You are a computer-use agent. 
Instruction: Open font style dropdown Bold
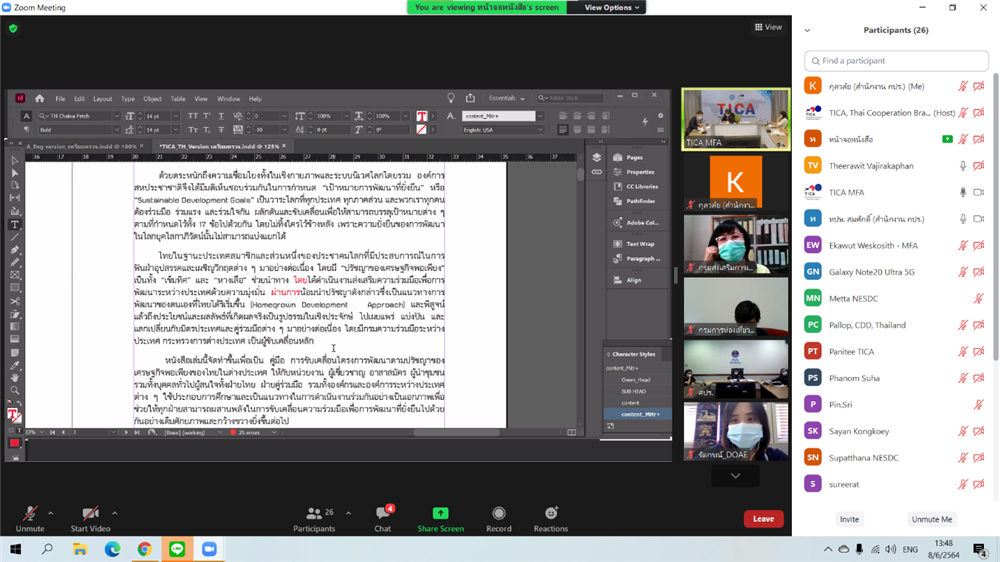pos(117,129)
